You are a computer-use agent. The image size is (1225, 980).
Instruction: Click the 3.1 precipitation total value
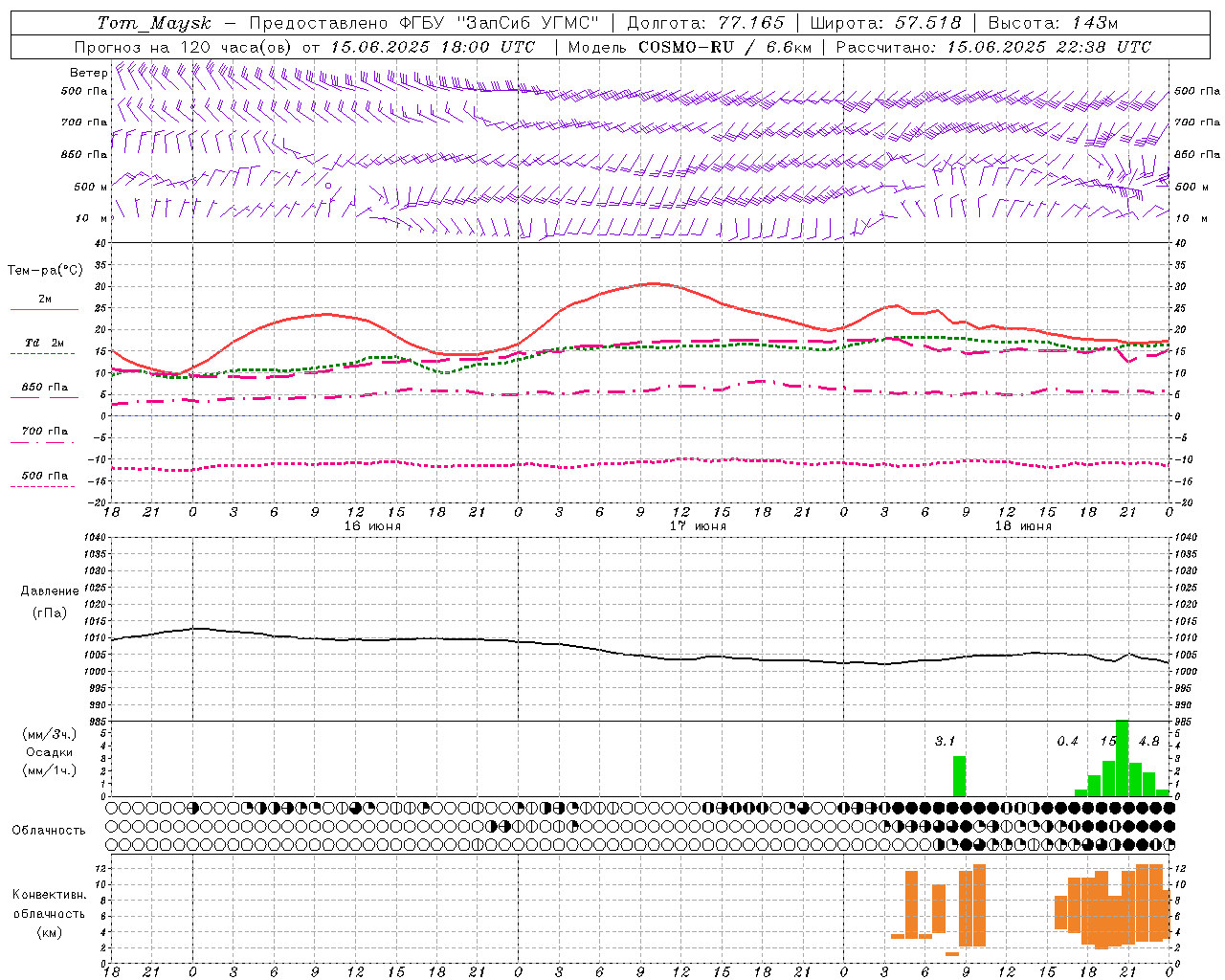coord(945,741)
